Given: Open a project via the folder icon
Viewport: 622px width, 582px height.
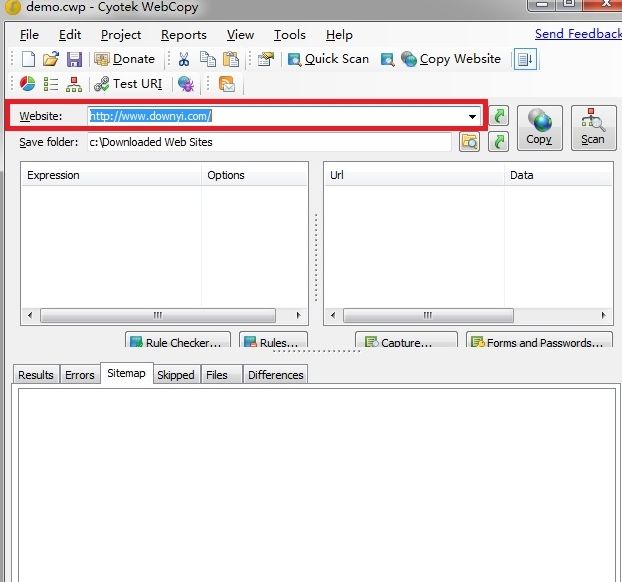Looking at the screenshot, I should pyautogui.click(x=51, y=60).
